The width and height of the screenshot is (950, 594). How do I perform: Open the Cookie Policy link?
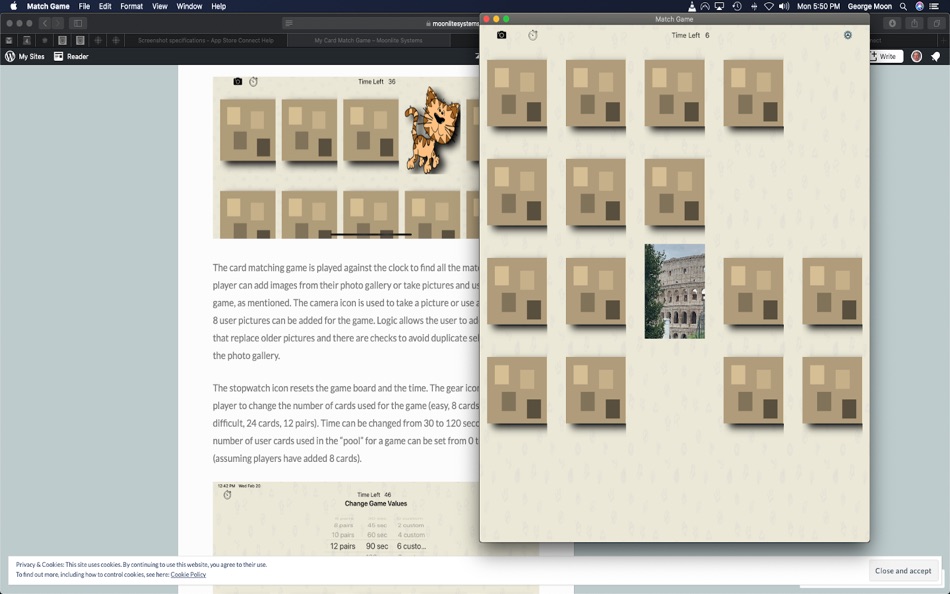pyautogui.click(x=188, y=574)
